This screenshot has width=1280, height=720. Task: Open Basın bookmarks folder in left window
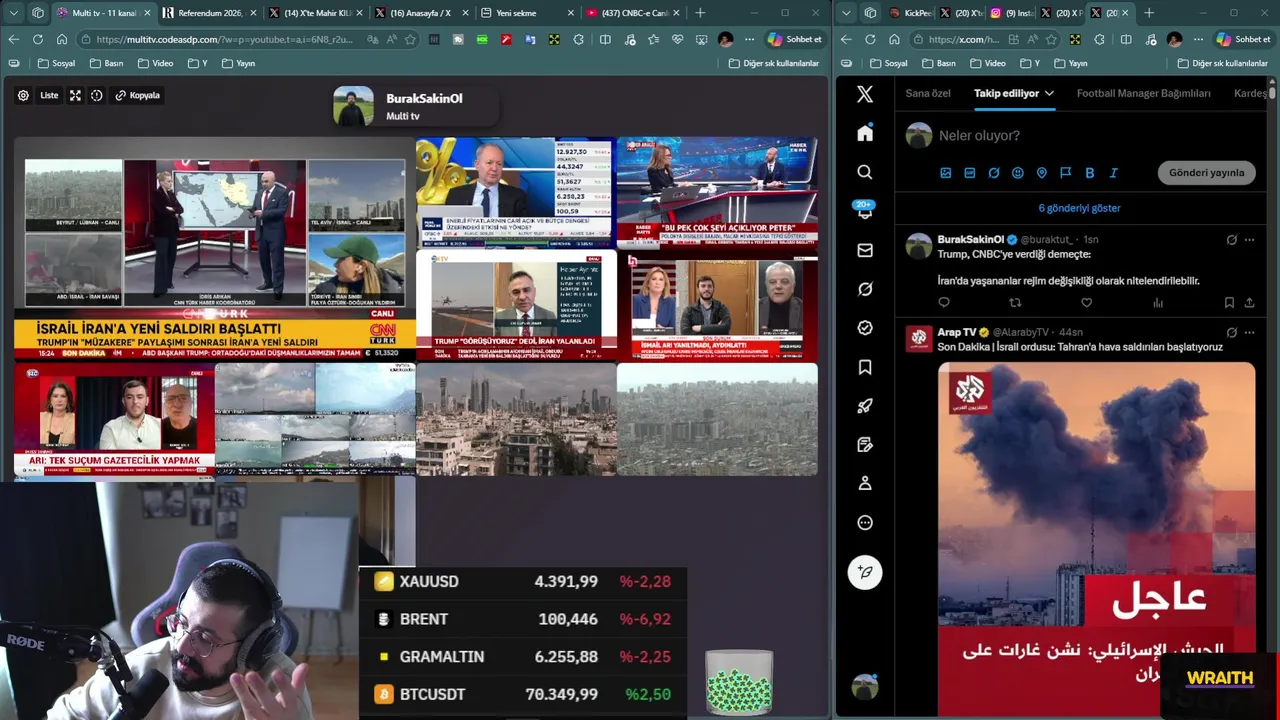point(106,63)
